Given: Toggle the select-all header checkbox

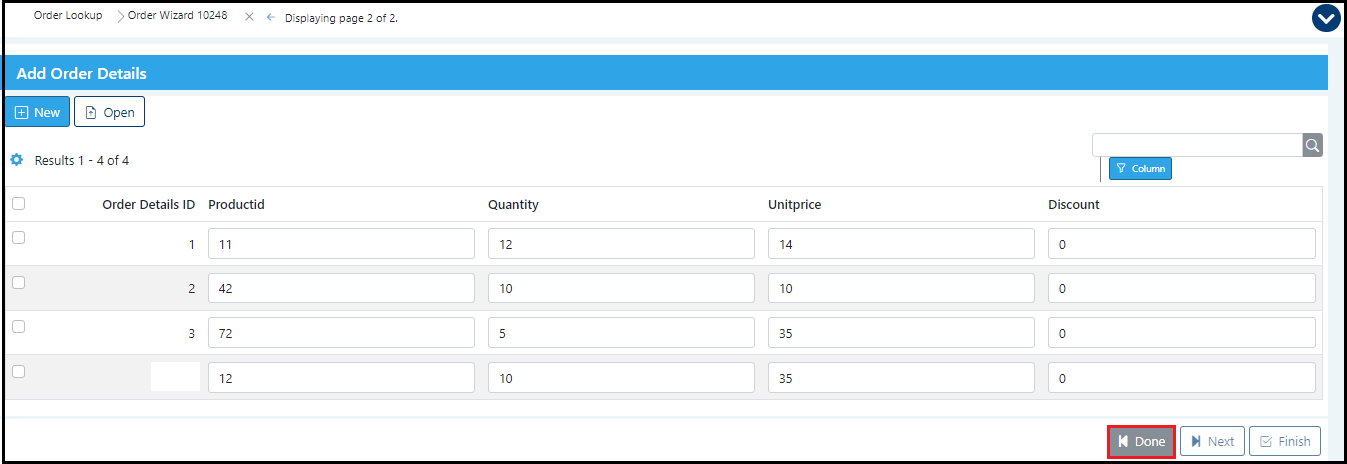Looking at the screenshot, I should [x=18, y=204].
